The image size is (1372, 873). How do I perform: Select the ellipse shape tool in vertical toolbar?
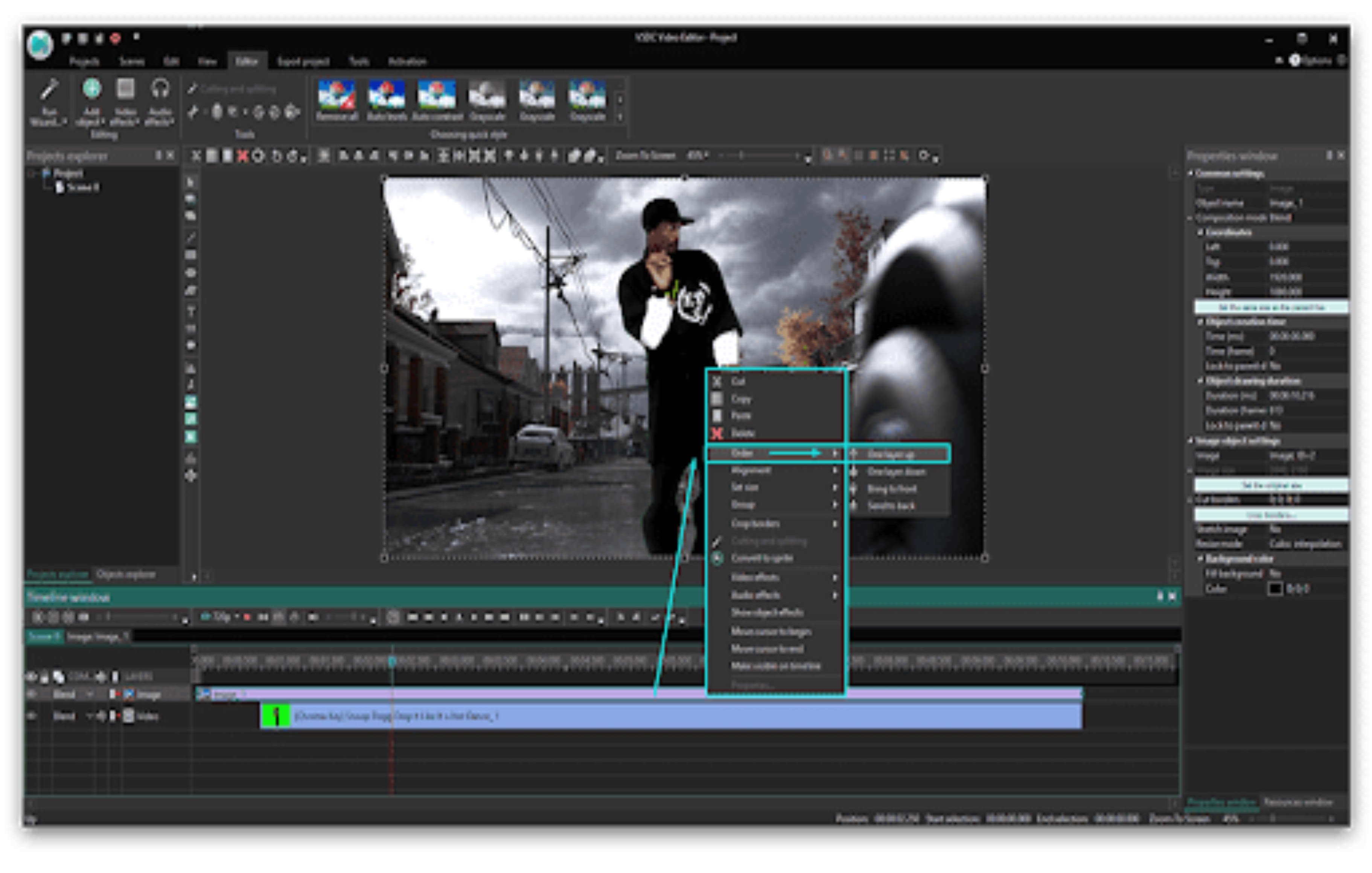click(x=191, y=273)
